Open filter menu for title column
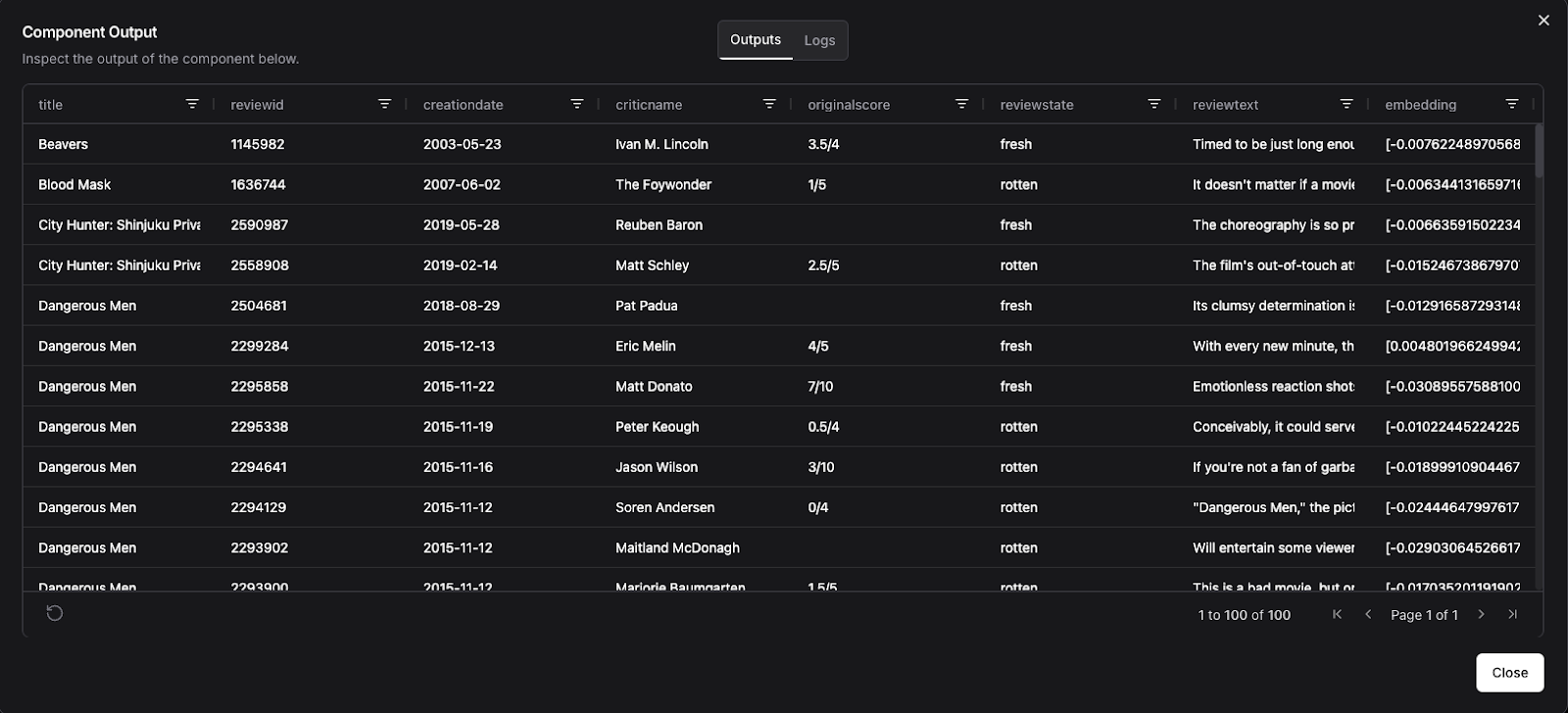The height and width of the screenshot is (713, 1568). (x=192, y=104)
